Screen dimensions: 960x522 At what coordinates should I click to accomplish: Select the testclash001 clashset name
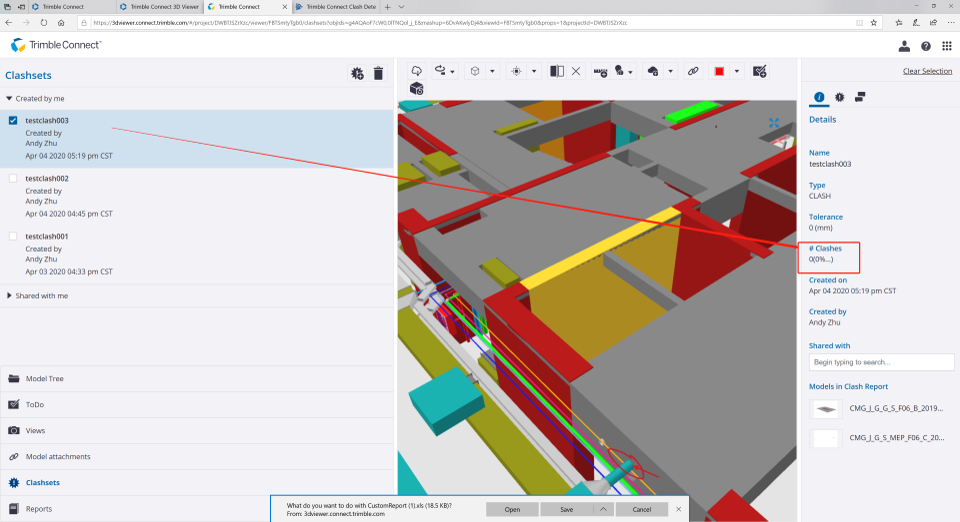click(47, 236)
